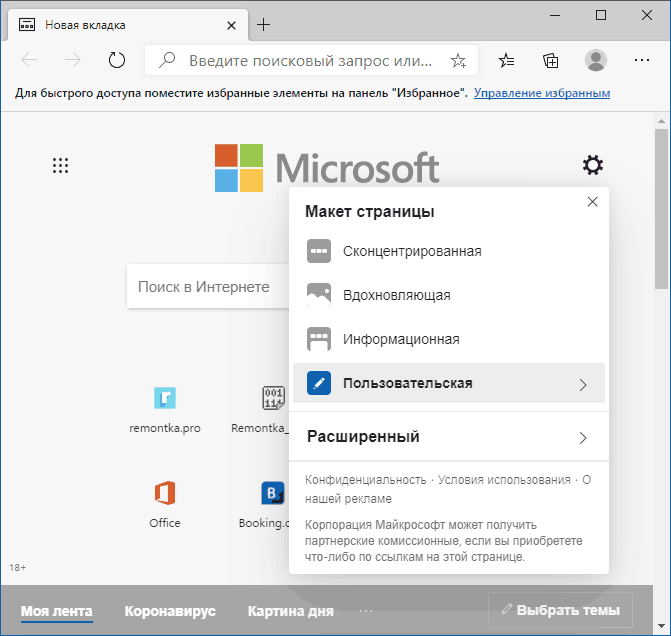This screenshot has width=671, height=636.
Task: Maximize the browser window
Action: click(x=601, y=15)
